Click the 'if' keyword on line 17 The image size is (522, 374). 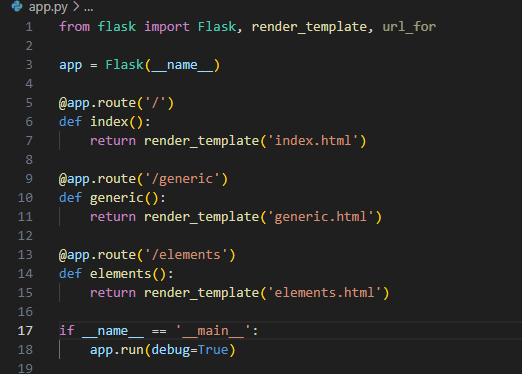(67, 331)
